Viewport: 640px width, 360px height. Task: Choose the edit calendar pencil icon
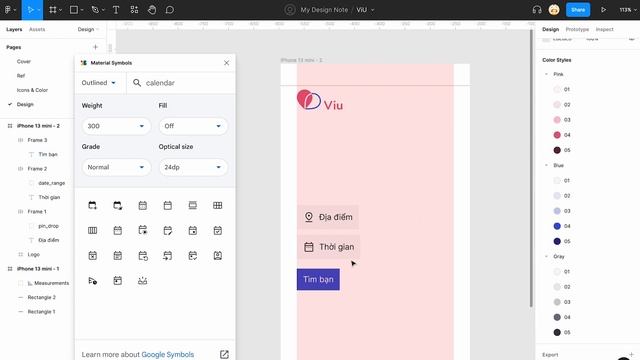(x=167, y=231)
